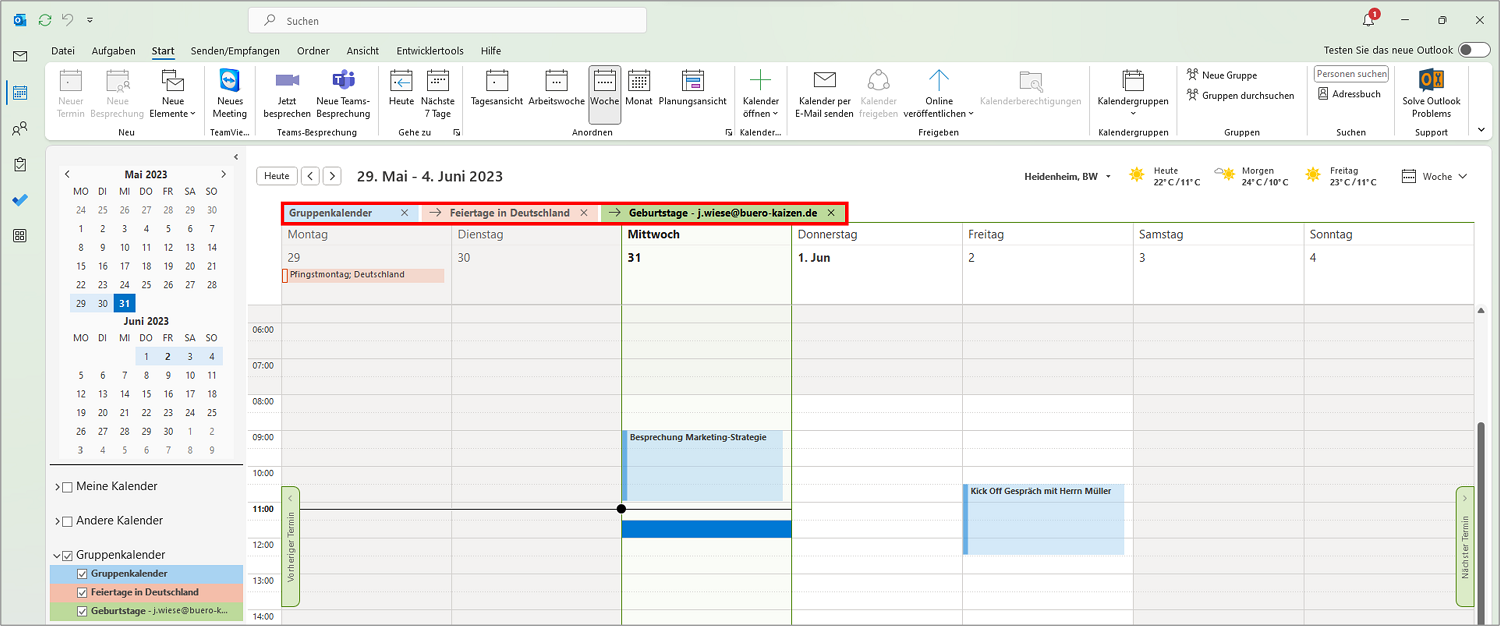Go to the previous week arrow
Viewport: 1500px width, 626px height.
(311, 176)
